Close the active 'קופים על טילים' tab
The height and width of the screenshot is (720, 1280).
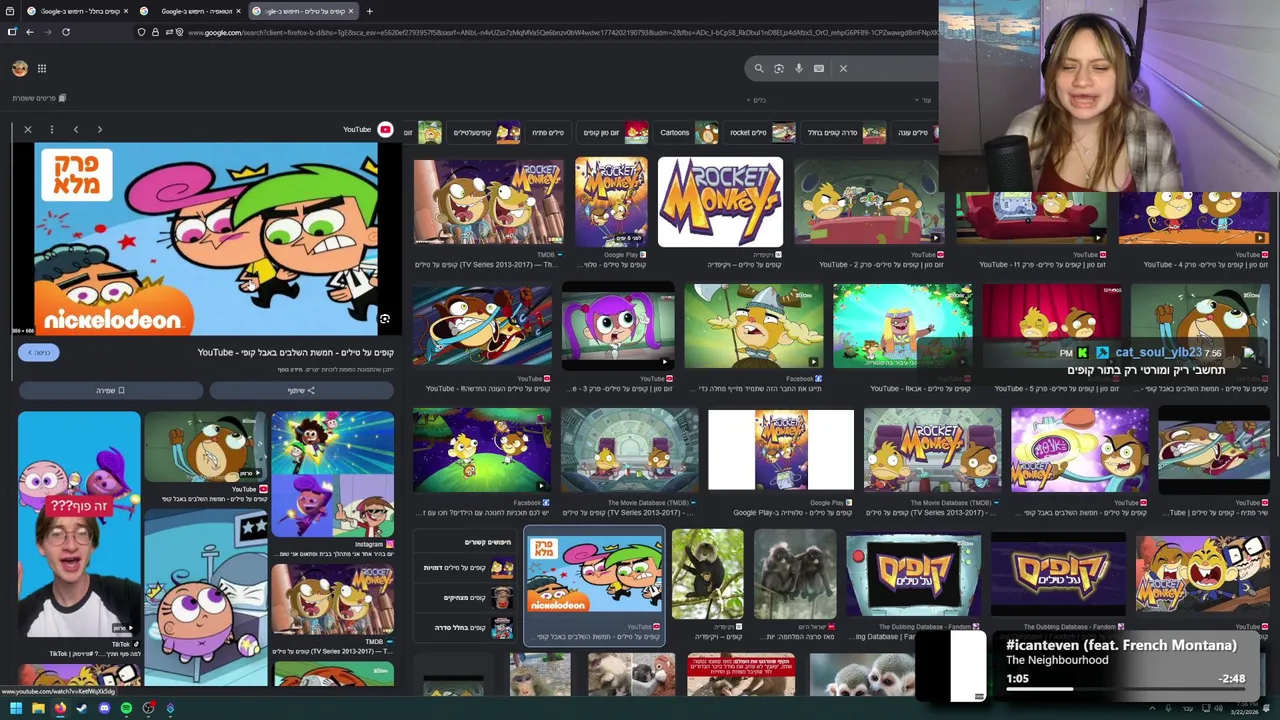[x=351, y=11]
